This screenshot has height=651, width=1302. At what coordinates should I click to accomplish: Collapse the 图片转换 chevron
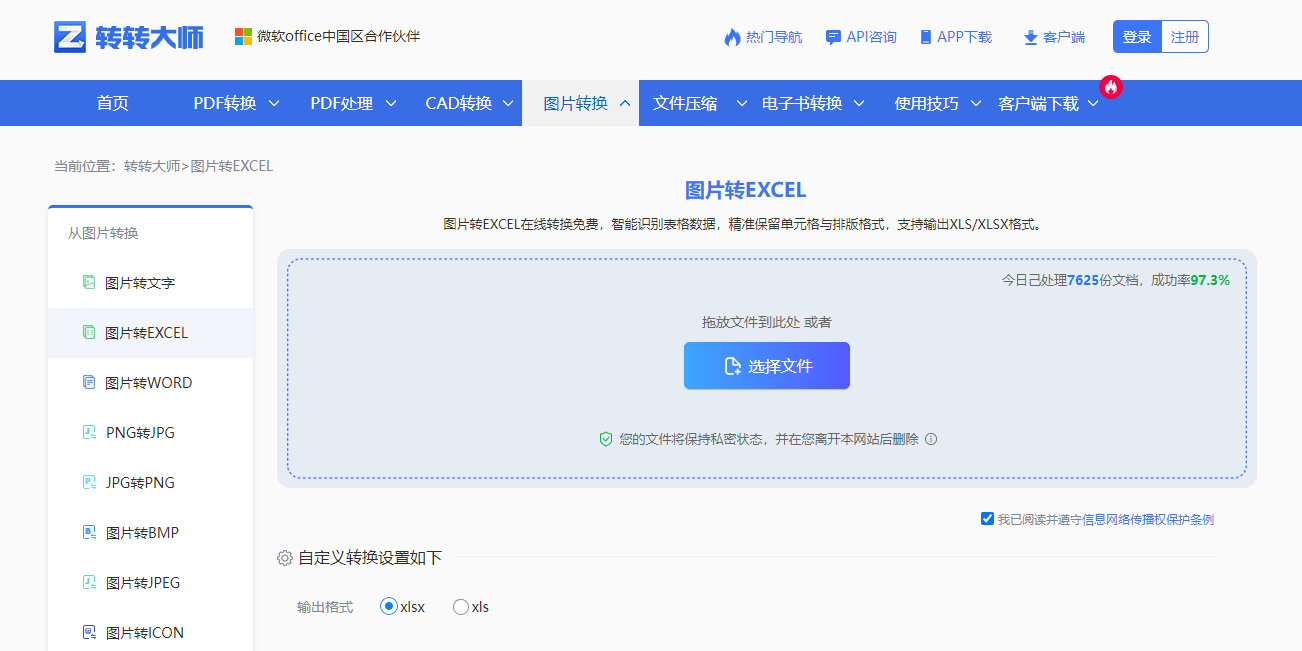click(x=625, y=103)
